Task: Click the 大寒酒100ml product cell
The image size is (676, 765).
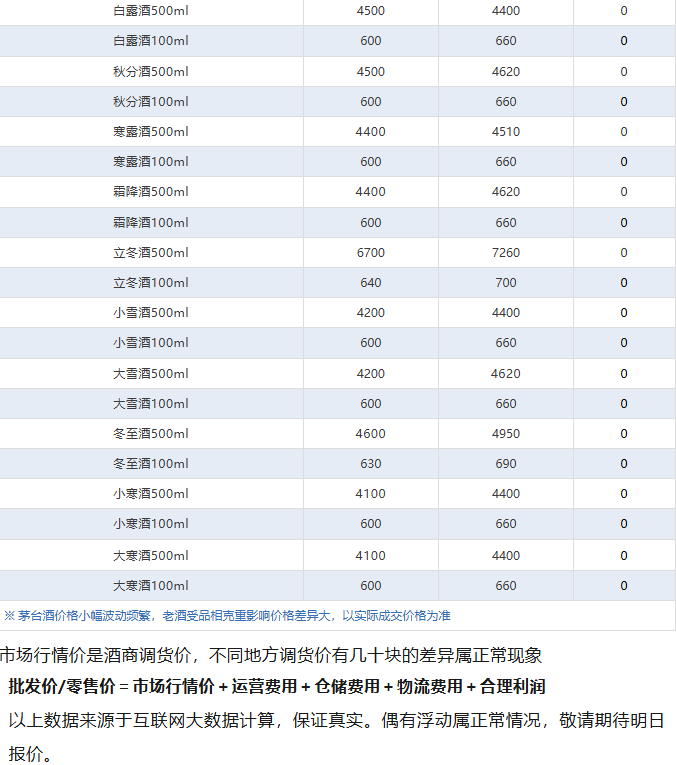Action: tap(151, 586)
